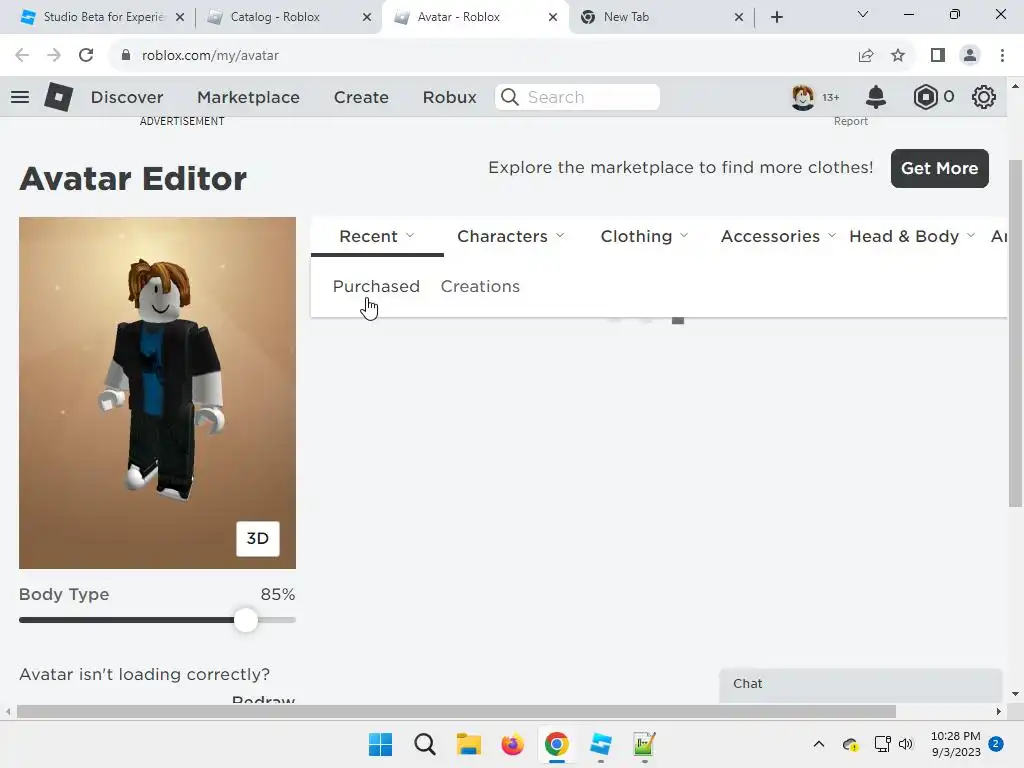Open Roblox Studio from the taskbar
The height and width of the screenshot is (768, 1024).
click(x=600, y=744)
